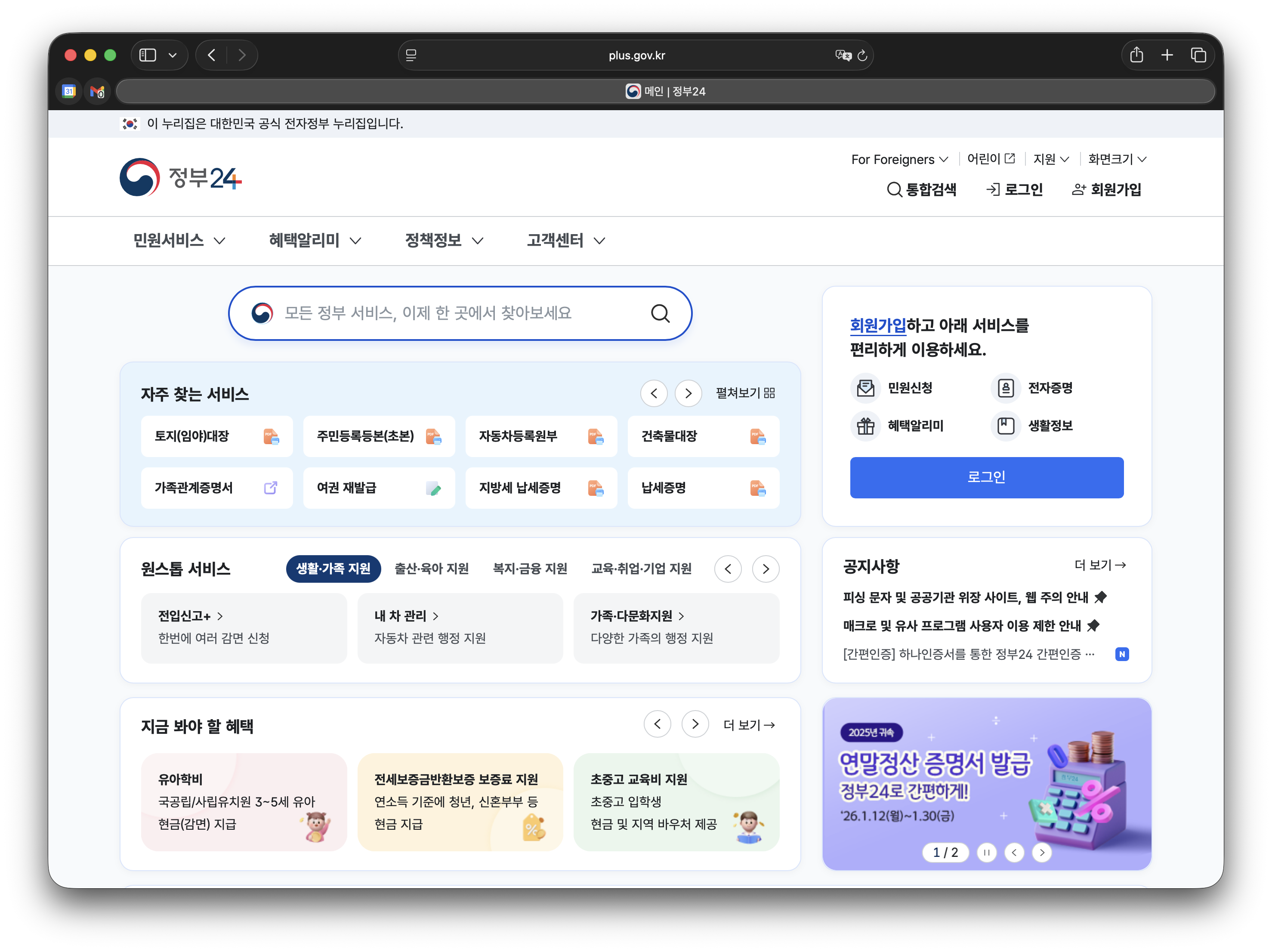
Task: Switch to the 복지·금융 지원 tab
Action: [530, 569]
